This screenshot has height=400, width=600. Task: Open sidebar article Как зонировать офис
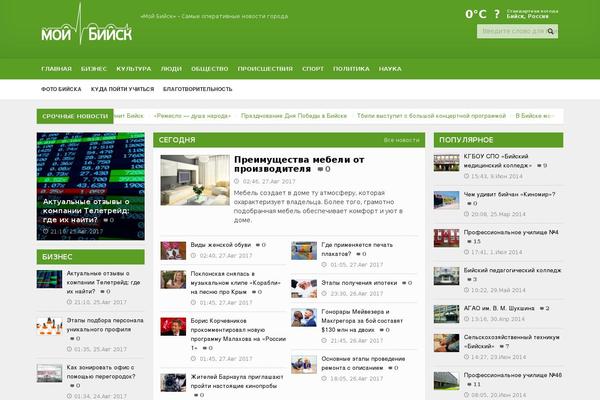(x=101, y=372)
